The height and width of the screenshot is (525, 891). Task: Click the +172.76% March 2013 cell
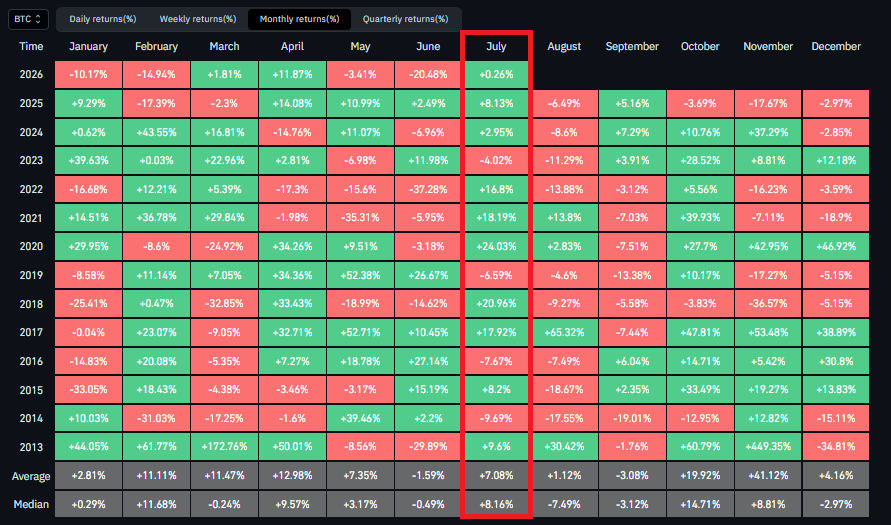click(224, 447)
